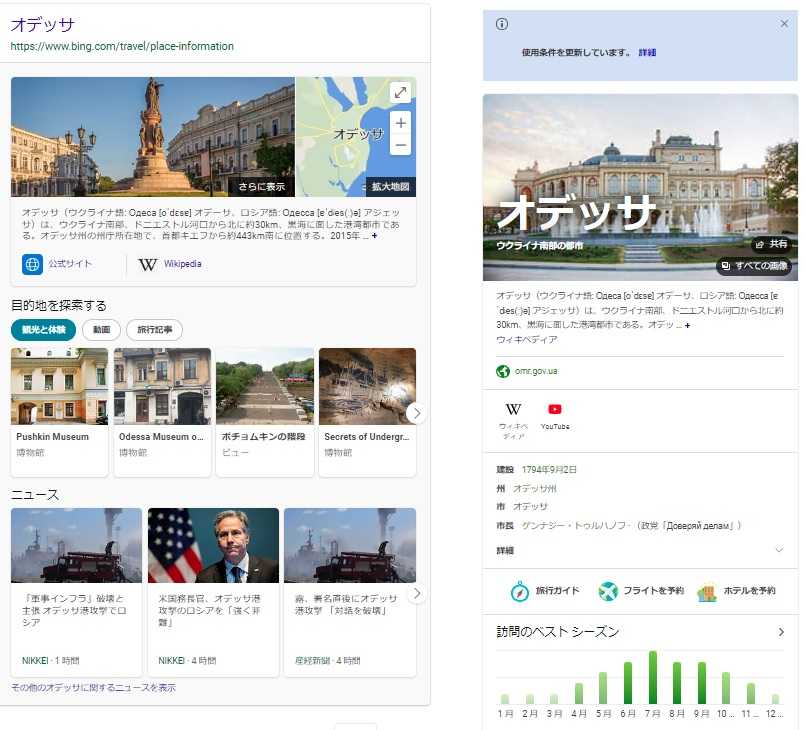Viewport: 806px width, 730px height.
Task: Zoom out on the Odessa map
Action: tap(400, 145)
